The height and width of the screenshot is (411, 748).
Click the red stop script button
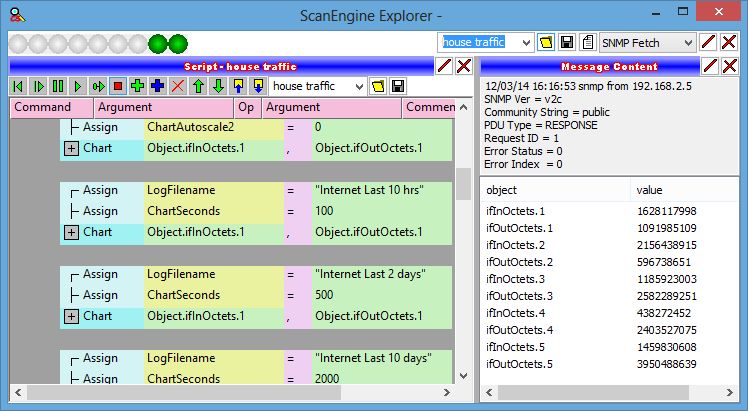pos(118,86)
